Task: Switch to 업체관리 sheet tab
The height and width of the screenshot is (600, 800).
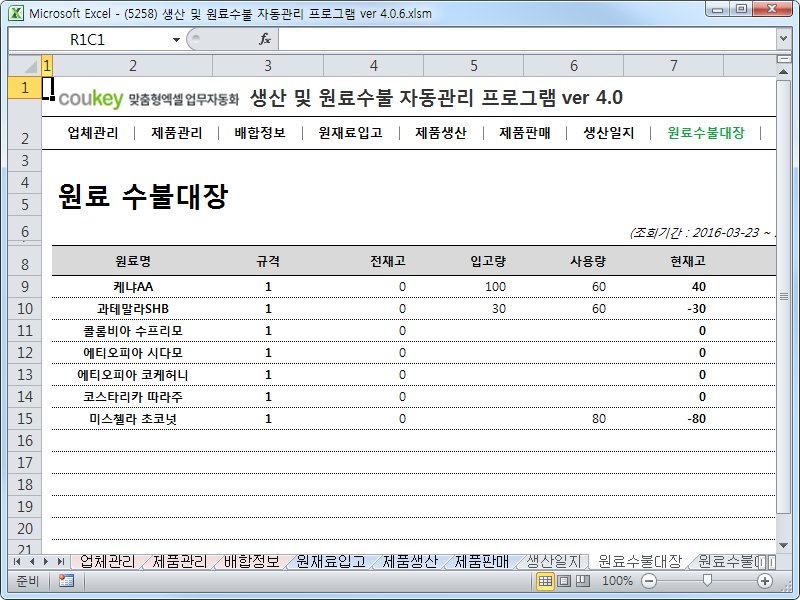Action: point(107,562)
